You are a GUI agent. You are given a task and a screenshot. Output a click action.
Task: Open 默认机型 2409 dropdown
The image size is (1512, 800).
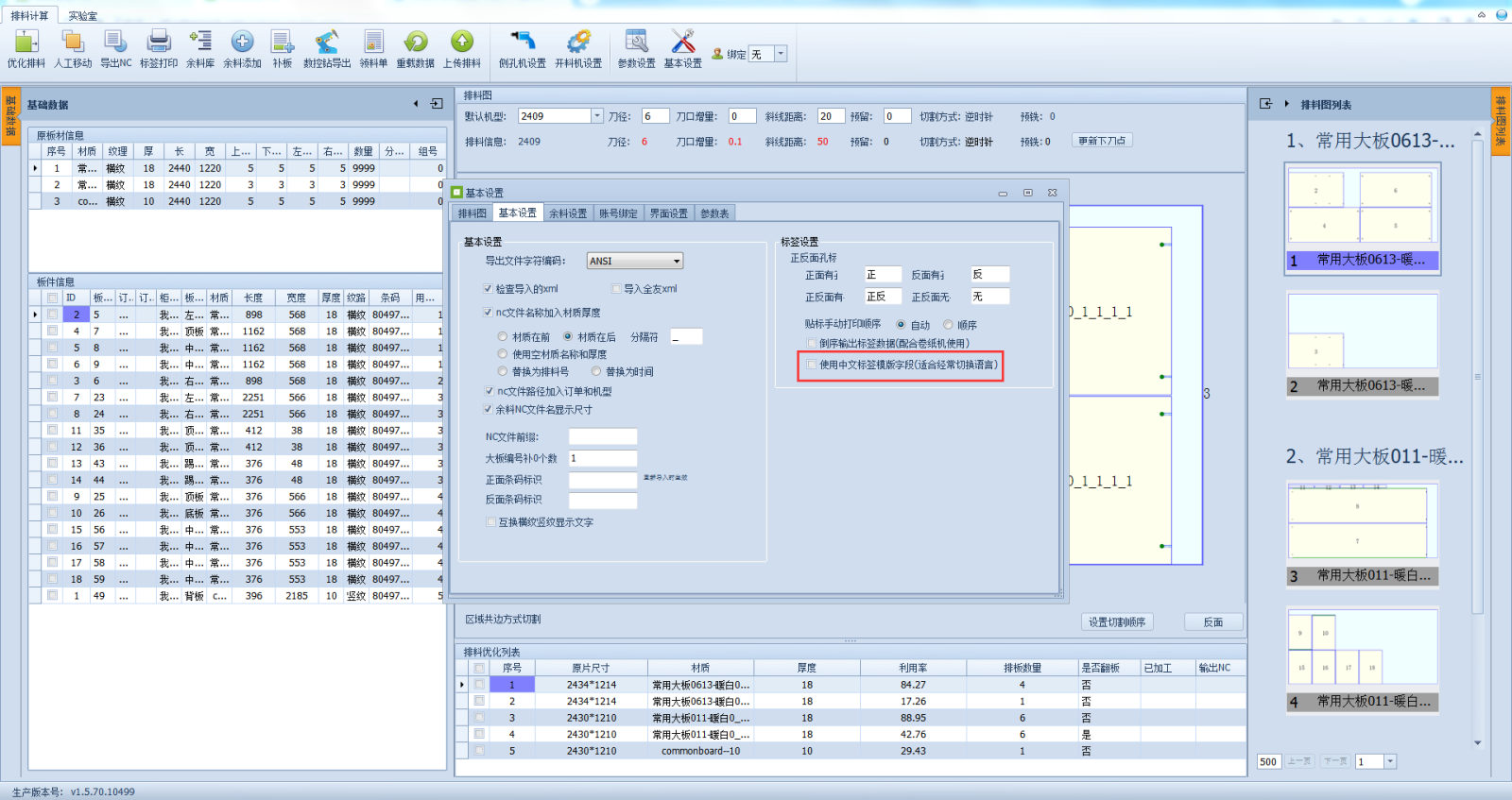[x=596, y=116]
